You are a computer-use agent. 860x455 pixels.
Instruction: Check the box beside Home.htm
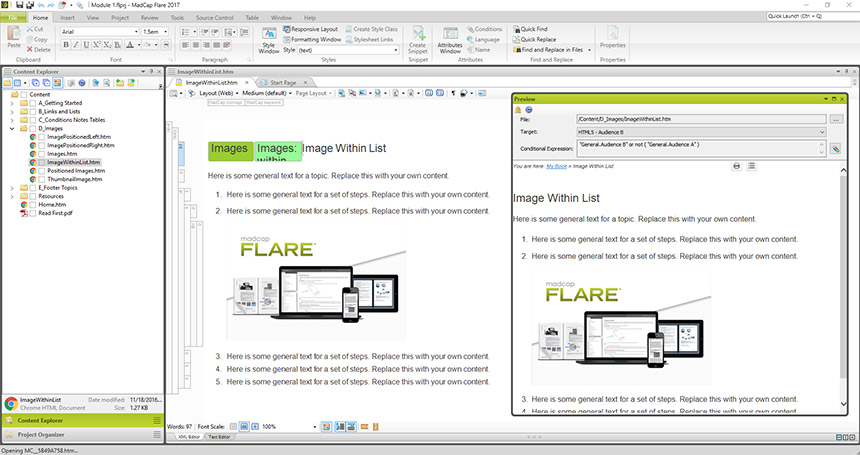click(x=33, y=204)
